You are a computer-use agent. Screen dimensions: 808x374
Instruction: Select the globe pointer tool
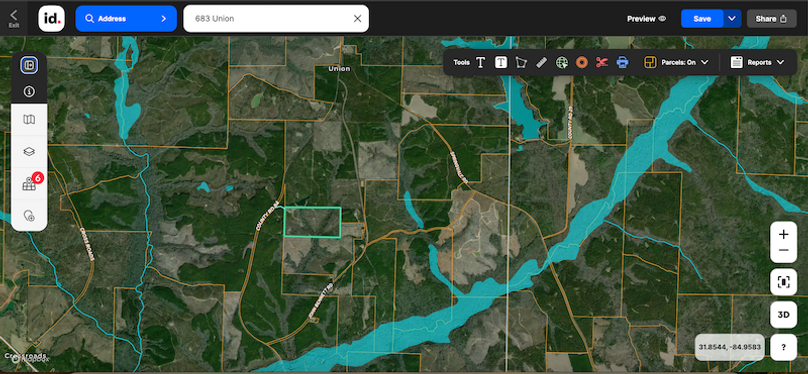tap(562, 62)
